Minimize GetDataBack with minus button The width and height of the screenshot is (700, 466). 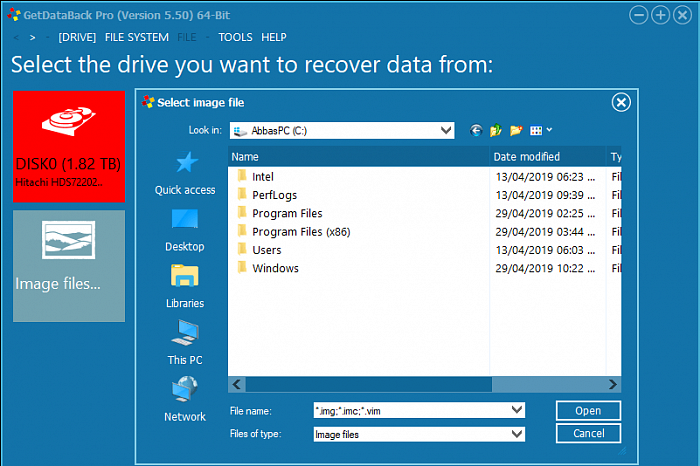pyautogui.click(x=638, y=15)
